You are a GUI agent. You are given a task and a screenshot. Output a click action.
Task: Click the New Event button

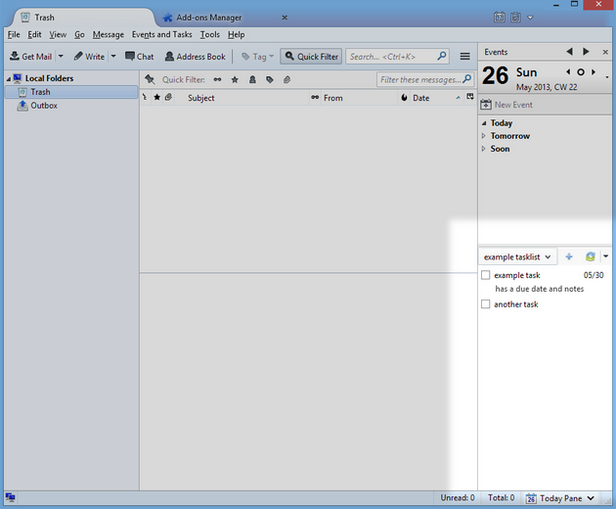[511, 105]
